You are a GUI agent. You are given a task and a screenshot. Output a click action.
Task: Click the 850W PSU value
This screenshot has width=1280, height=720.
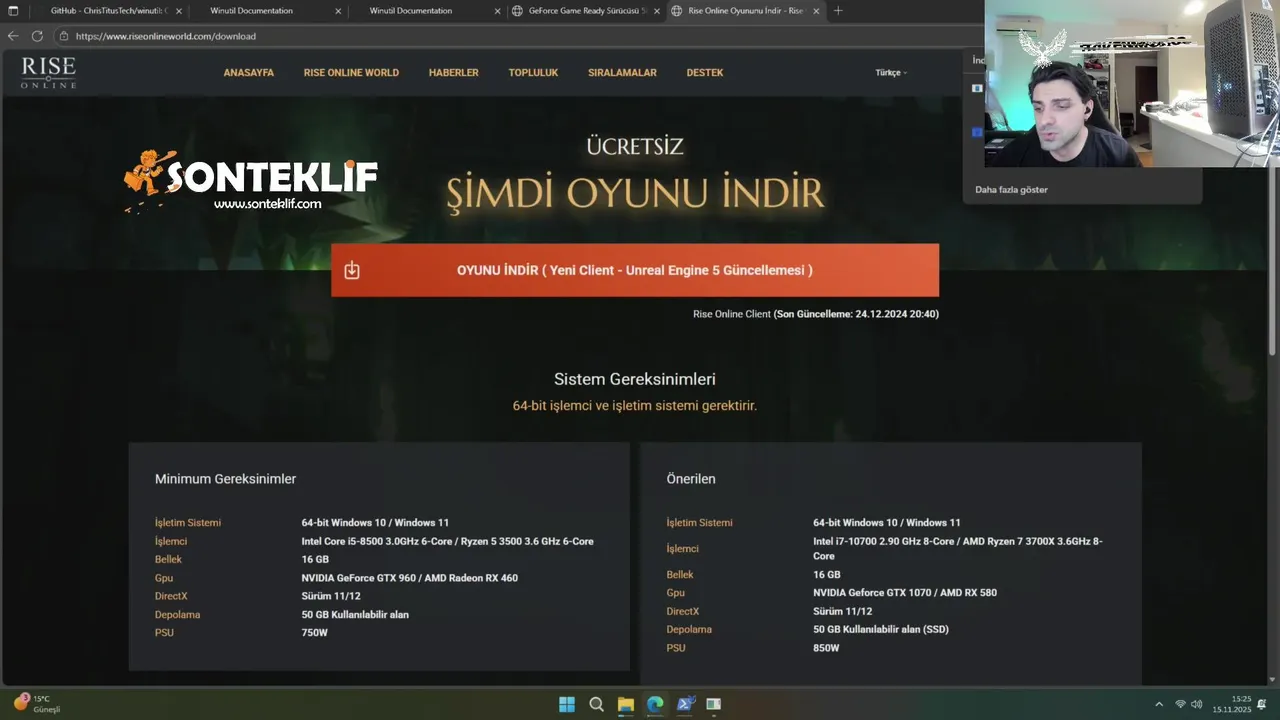[826, 648]
